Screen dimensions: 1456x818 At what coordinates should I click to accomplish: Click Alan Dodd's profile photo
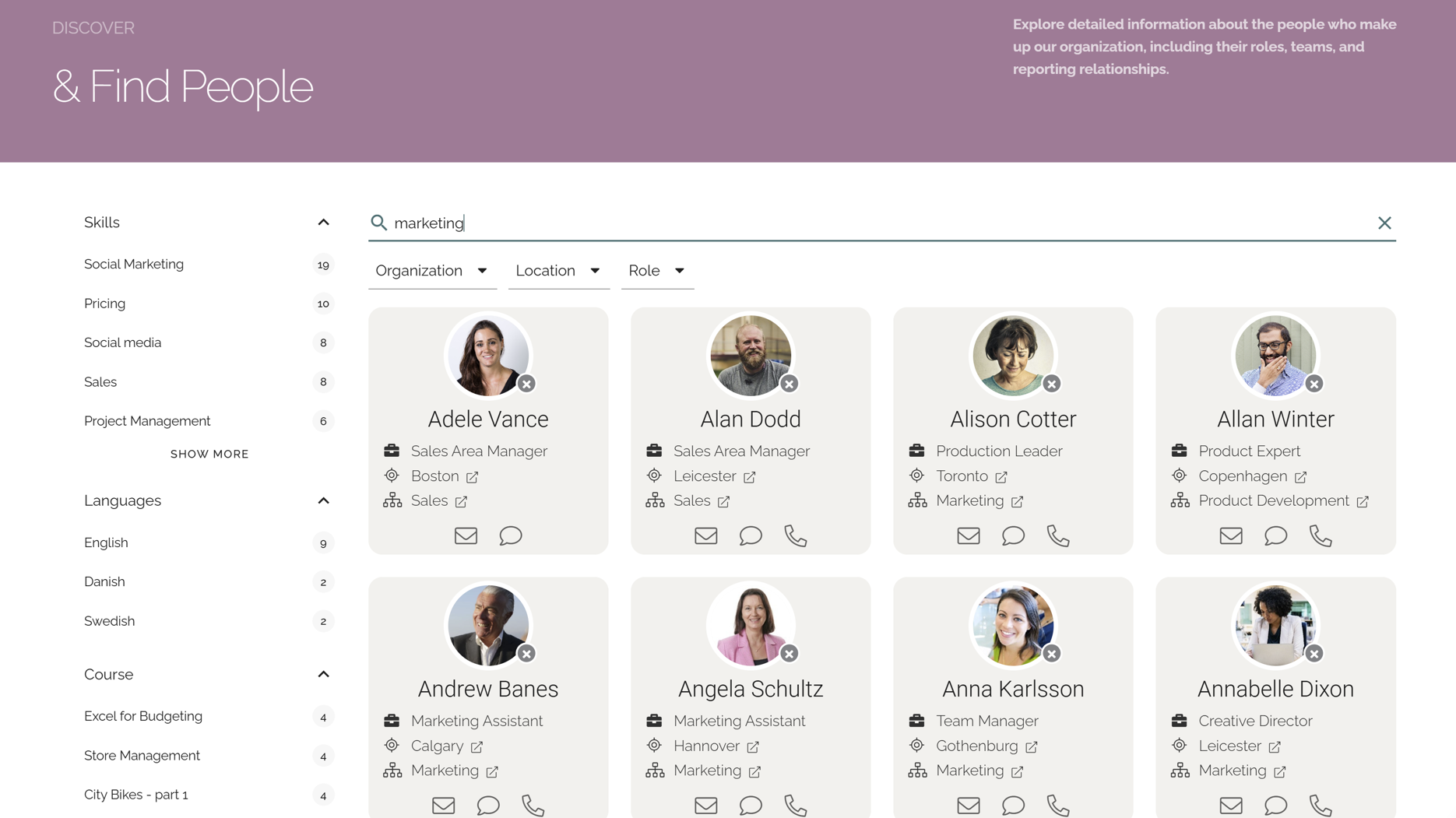pos(751,356)
